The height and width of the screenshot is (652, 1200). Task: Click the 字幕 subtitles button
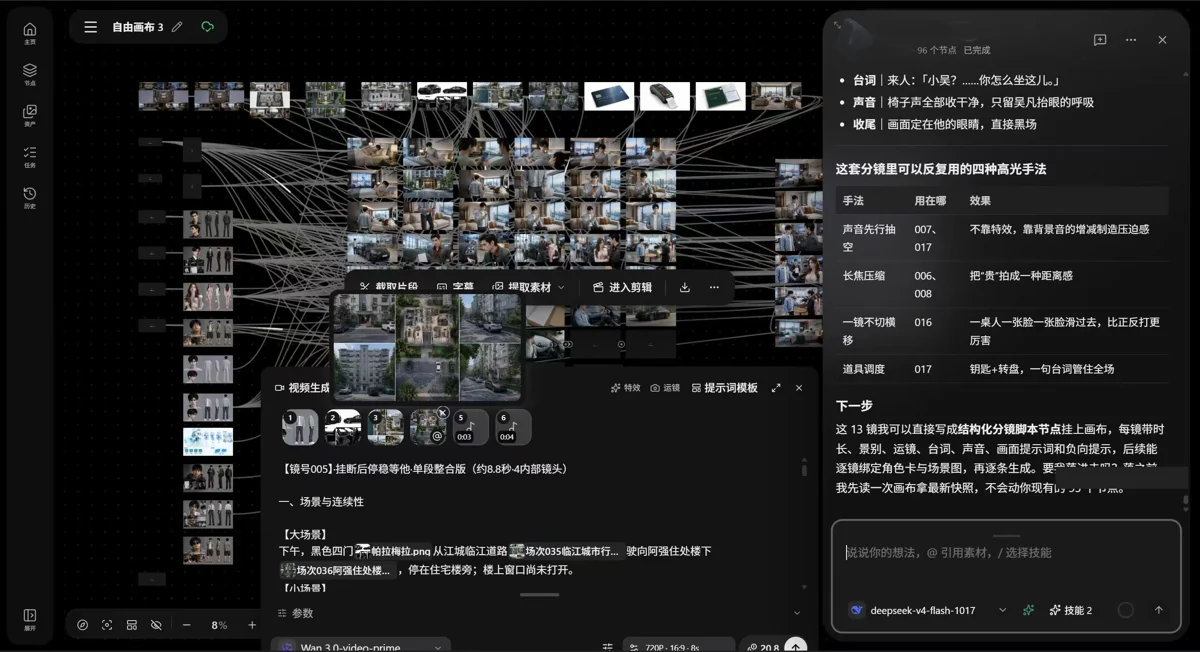pos(455,287)
